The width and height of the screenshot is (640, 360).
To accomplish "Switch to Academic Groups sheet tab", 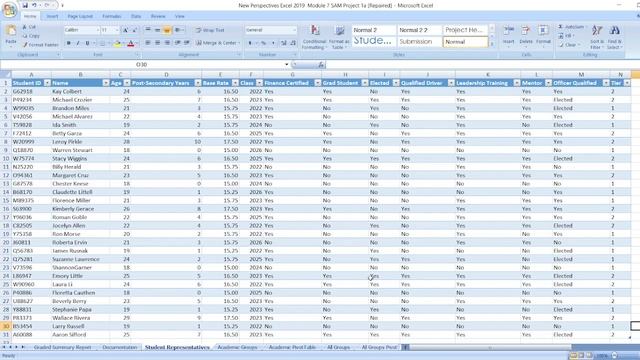I will 237,347.
